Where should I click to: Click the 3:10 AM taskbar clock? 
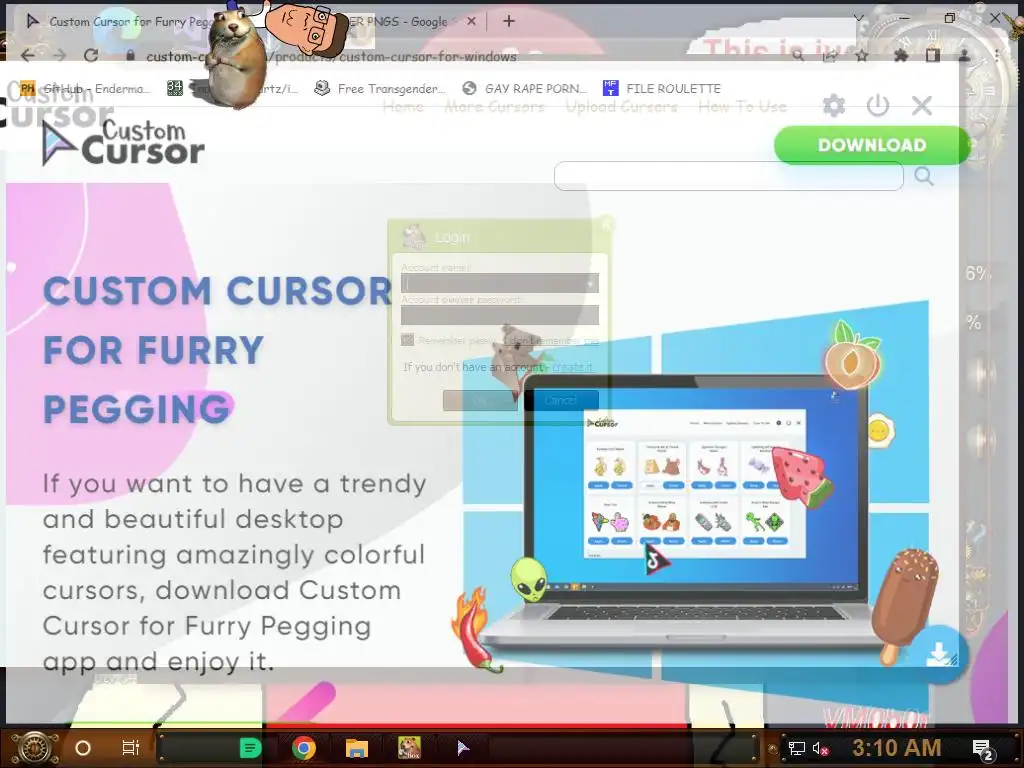896,748
